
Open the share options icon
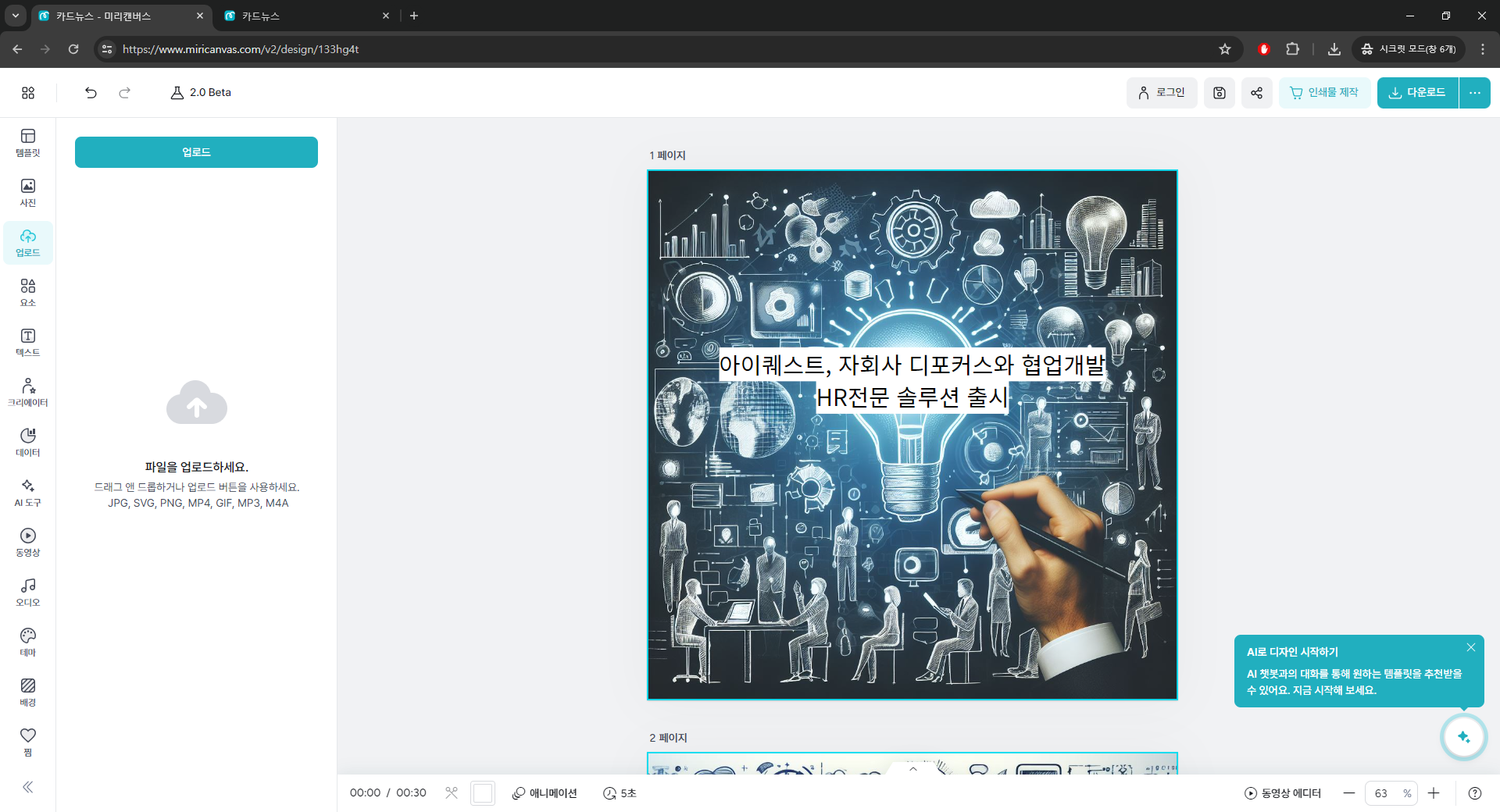pos(1256,93)
